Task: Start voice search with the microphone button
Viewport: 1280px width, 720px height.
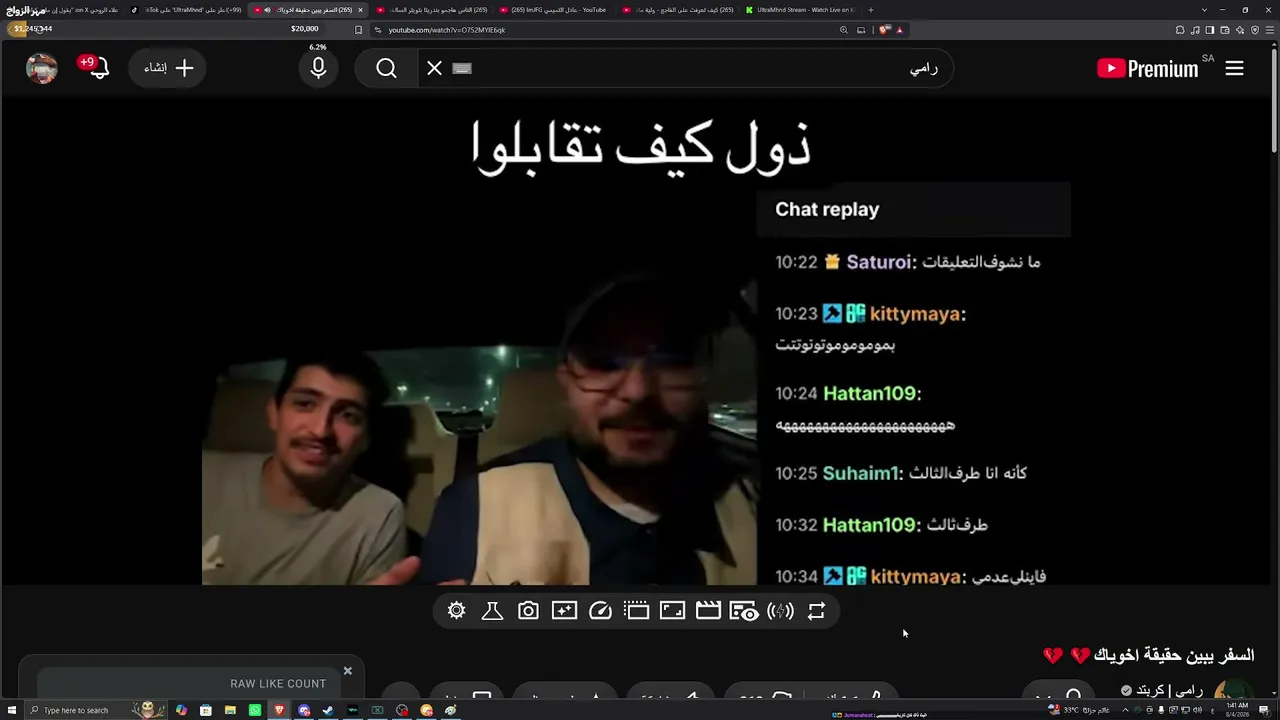Action: [x=318, y=68]
